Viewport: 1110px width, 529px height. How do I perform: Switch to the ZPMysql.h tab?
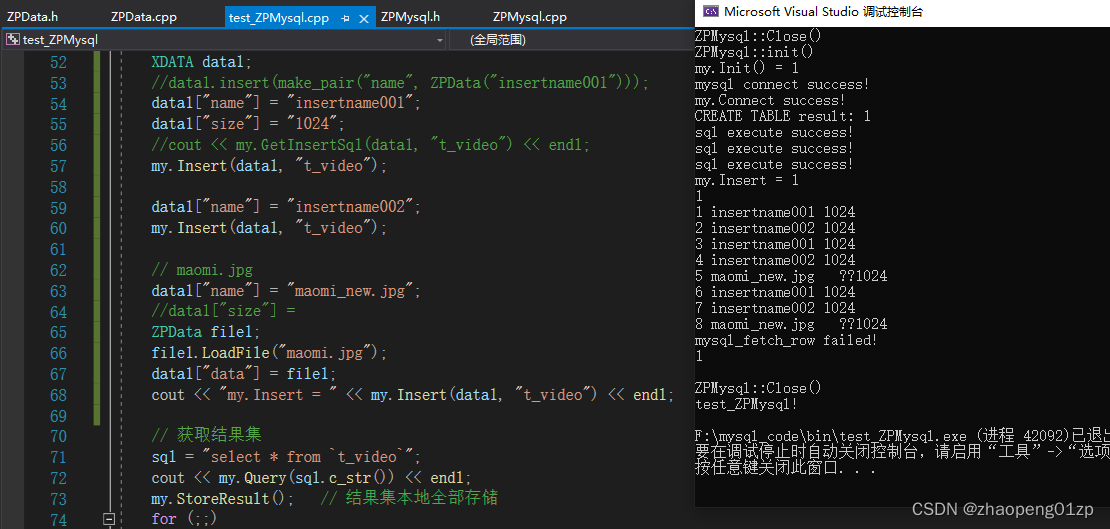click(x=410, y=17)
